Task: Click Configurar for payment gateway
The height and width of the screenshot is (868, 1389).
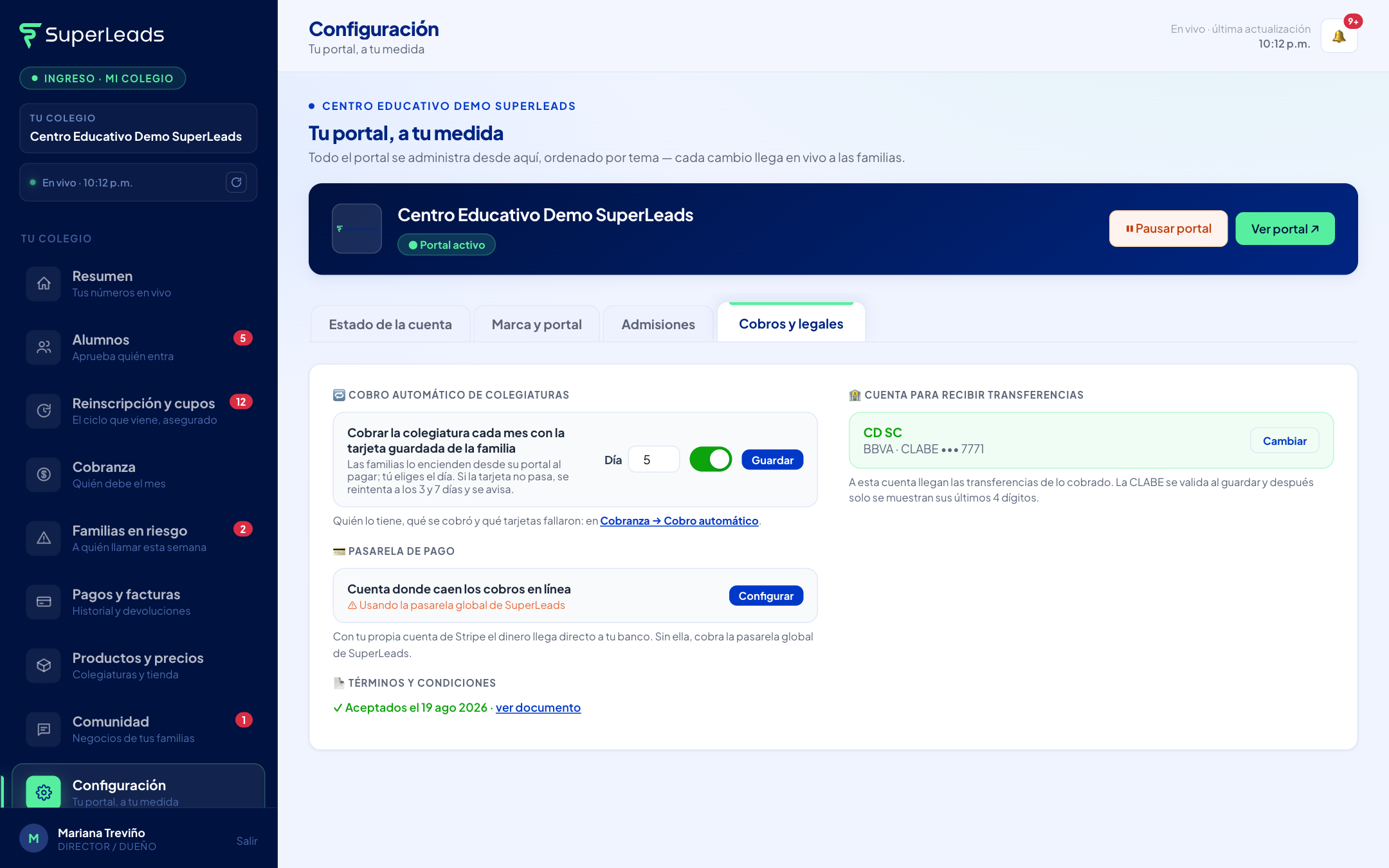Action: click(x=766, y=595)
